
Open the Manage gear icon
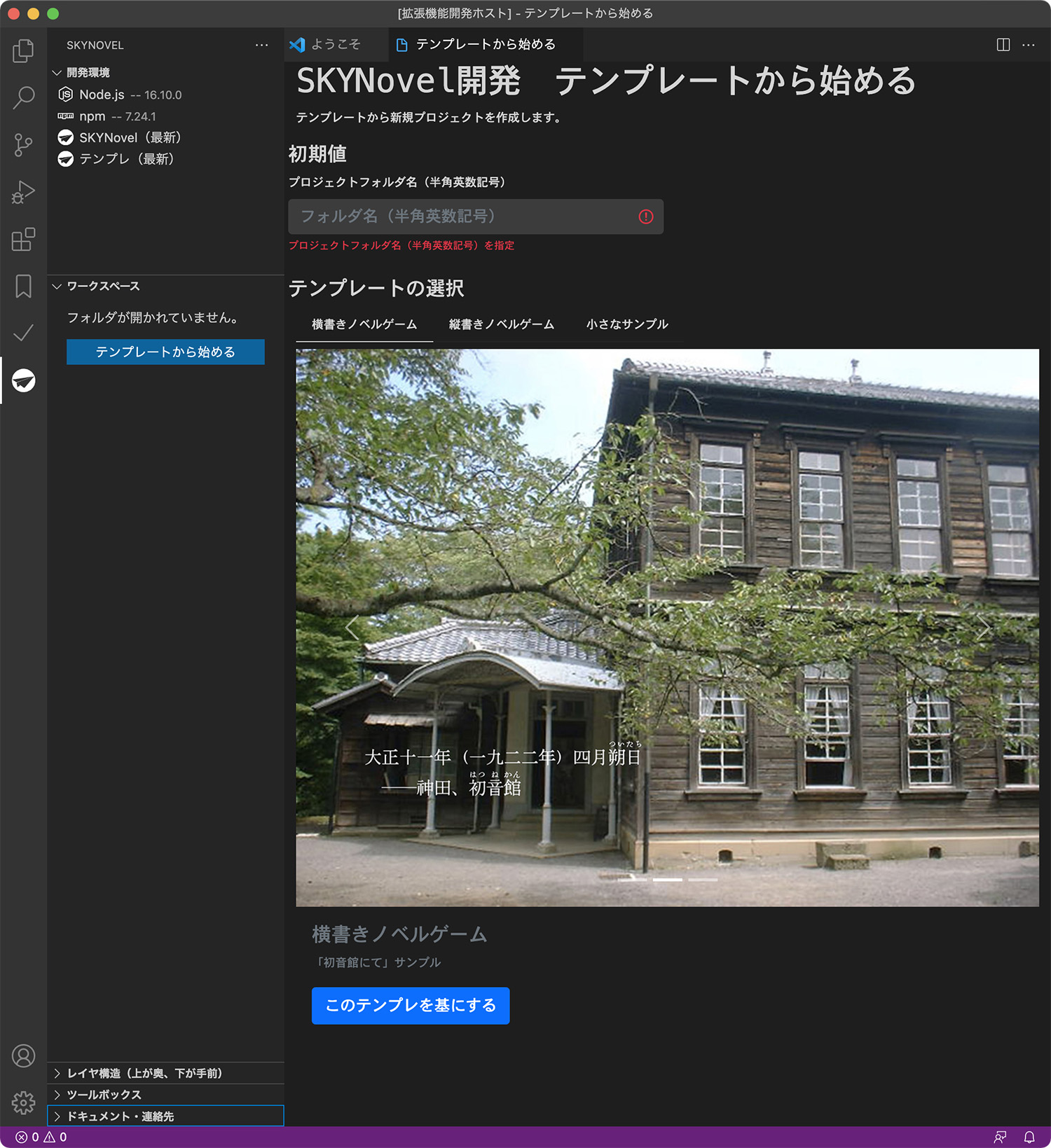click(x=23, y=1102)
